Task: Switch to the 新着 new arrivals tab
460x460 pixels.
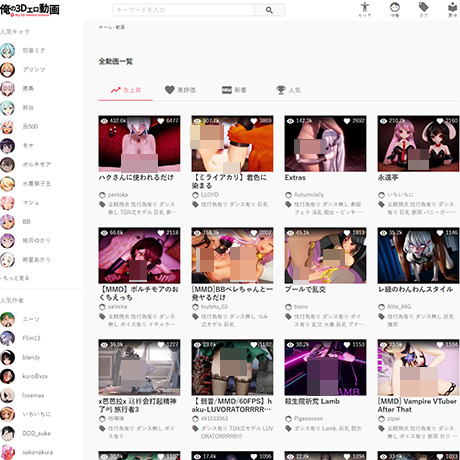Action: click(x=234, y=90)
